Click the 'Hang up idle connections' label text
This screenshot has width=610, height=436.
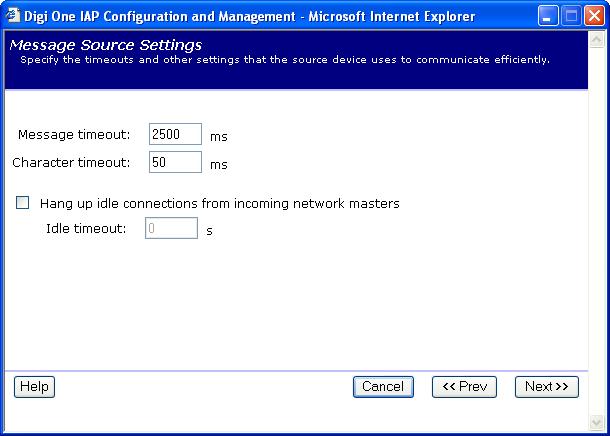coord(219,203)
